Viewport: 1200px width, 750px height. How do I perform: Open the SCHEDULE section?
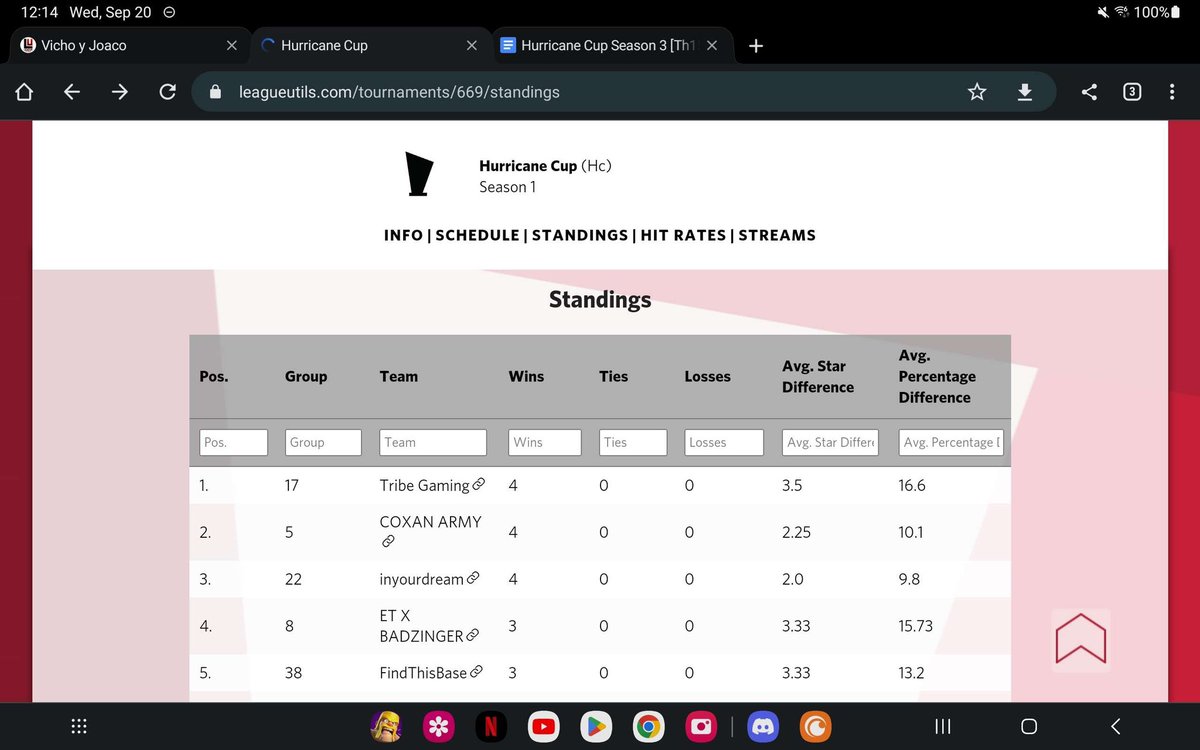click(478, 235)
